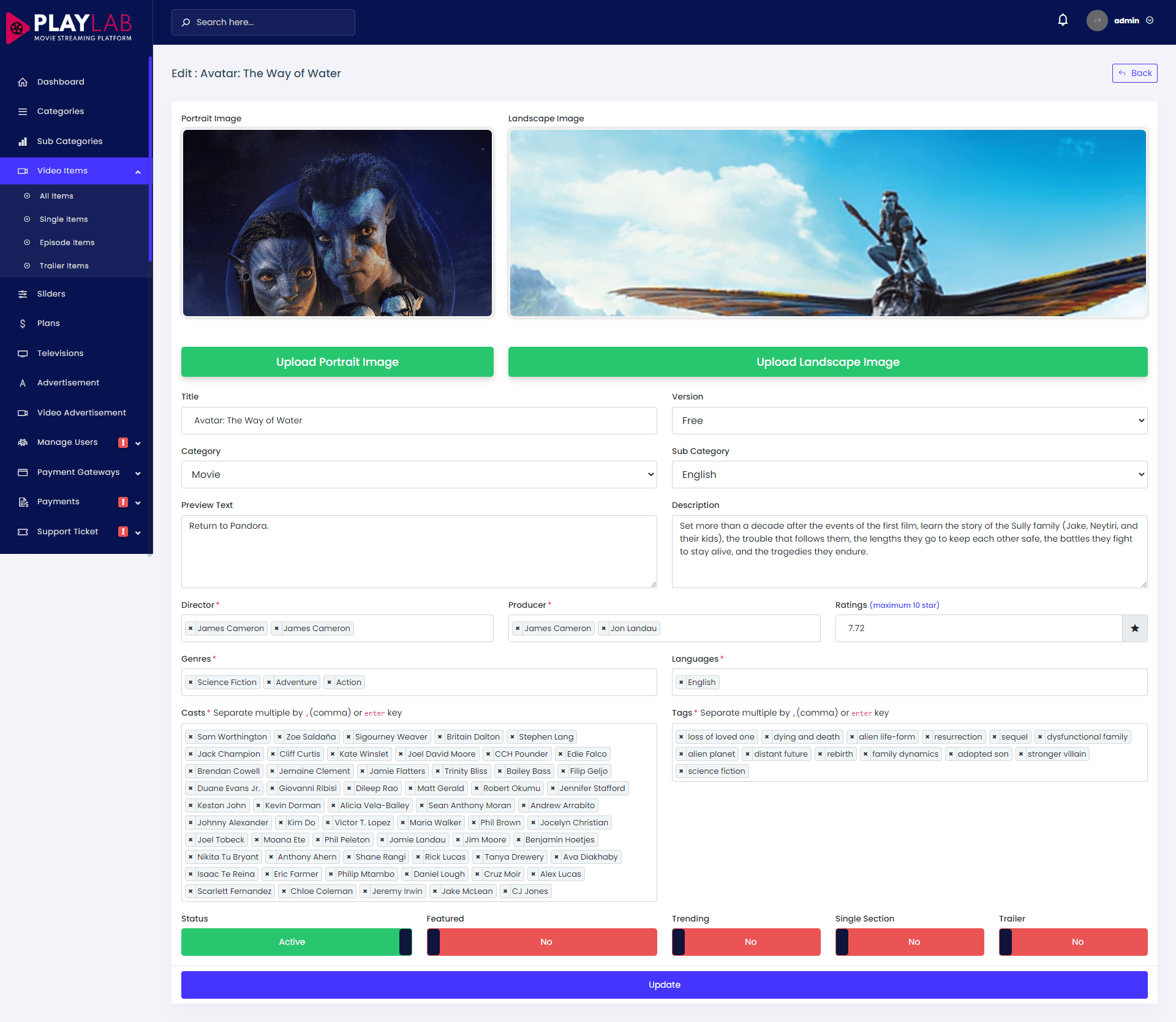Expand the Payments submenu chevron
This screenshot has width=1176, height=1022.
[138, 502]
